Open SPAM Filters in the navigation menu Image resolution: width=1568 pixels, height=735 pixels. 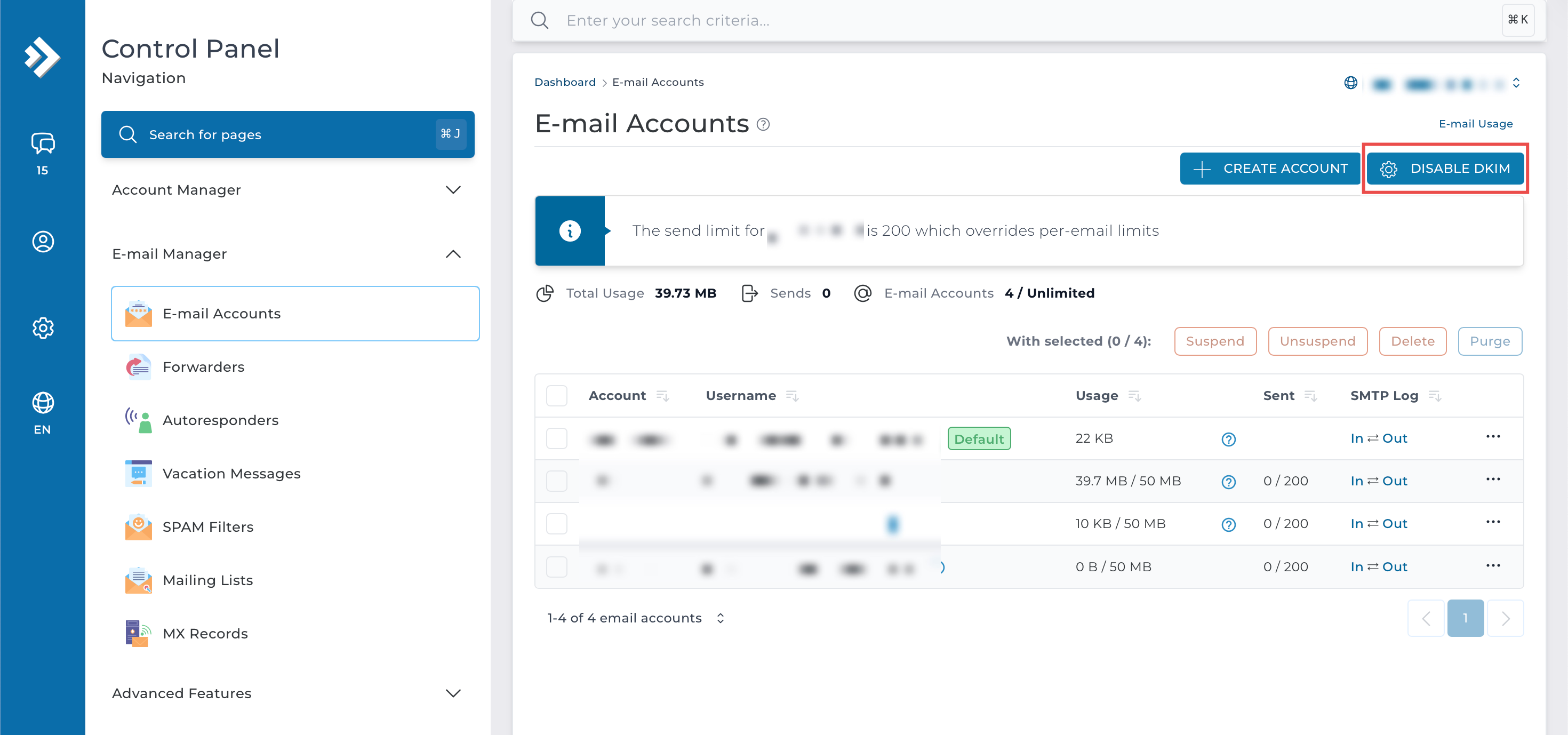point(207,527)
